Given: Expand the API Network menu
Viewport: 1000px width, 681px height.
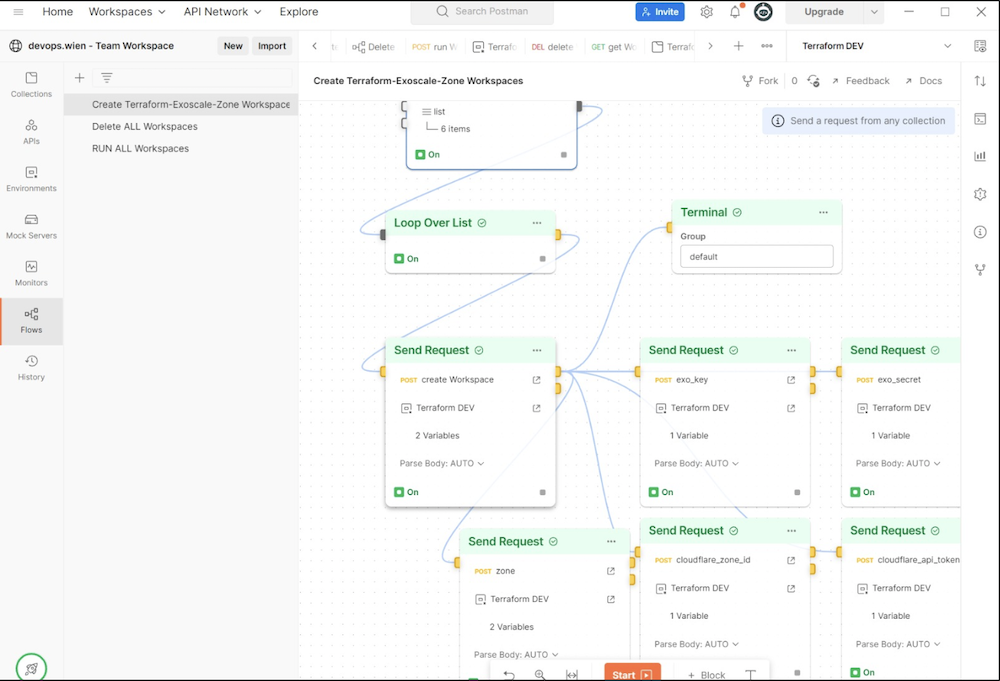Looking at the screenshot, I should (223, 11).
